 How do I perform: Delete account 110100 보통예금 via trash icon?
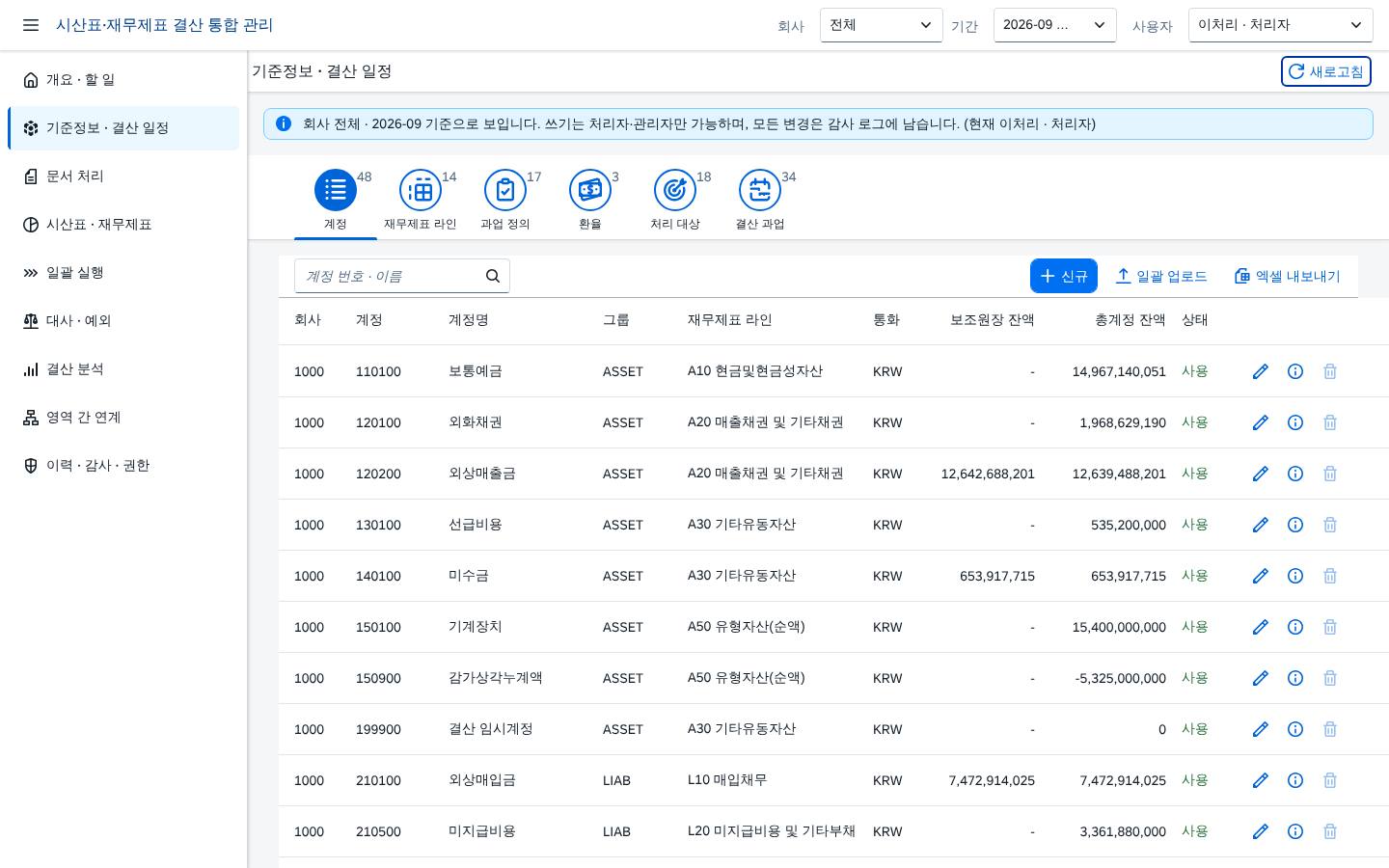[1330, 371]
